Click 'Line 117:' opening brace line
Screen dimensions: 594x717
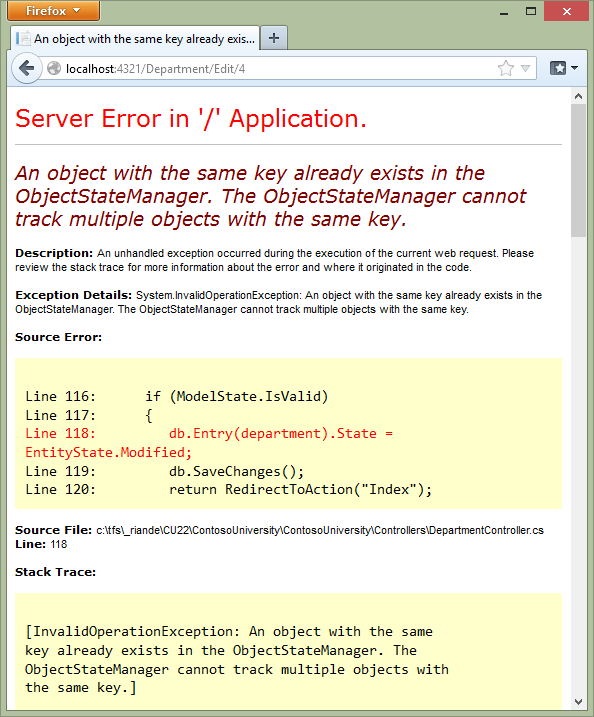point(89,415)
